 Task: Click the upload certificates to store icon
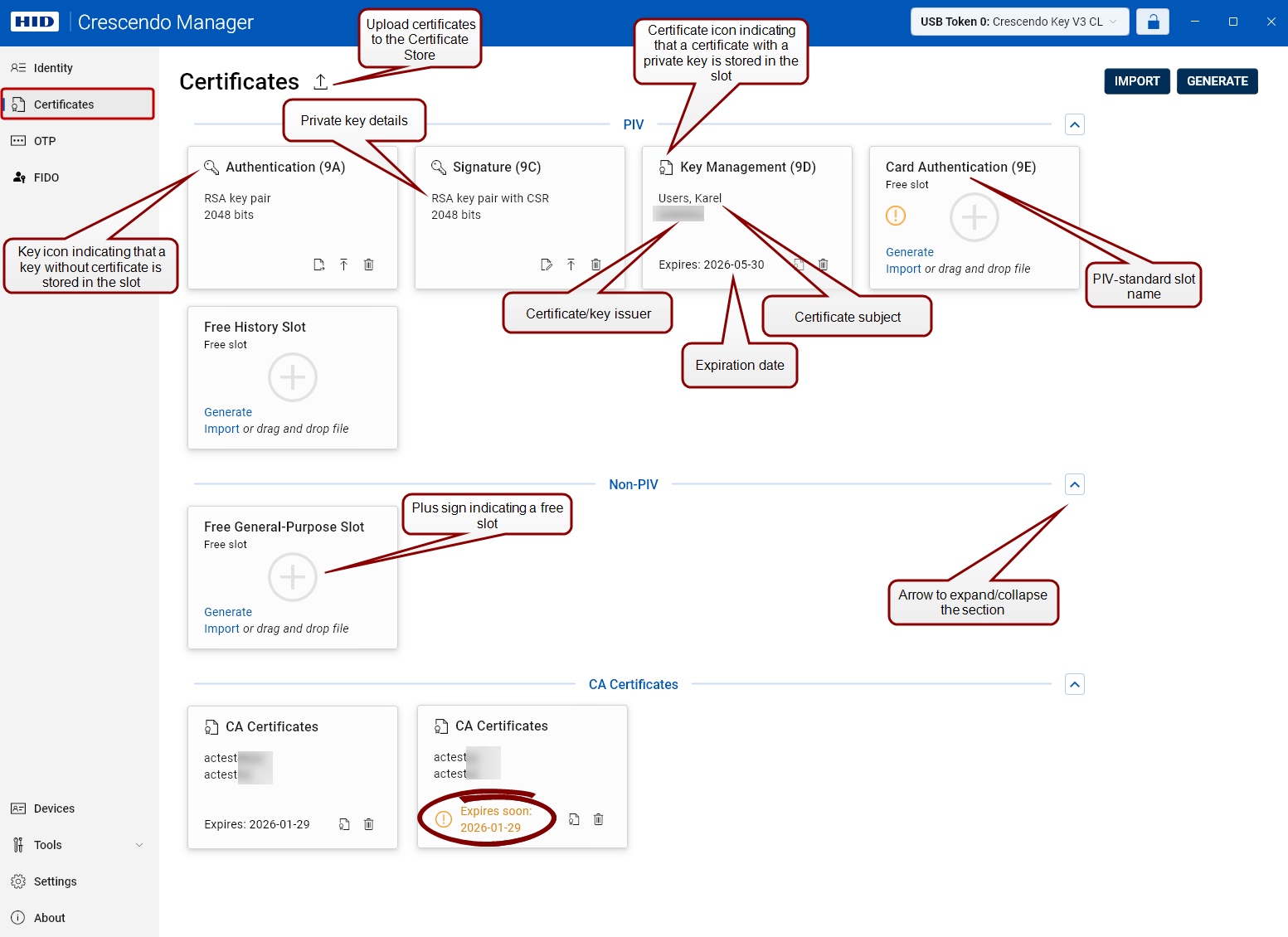320,81
